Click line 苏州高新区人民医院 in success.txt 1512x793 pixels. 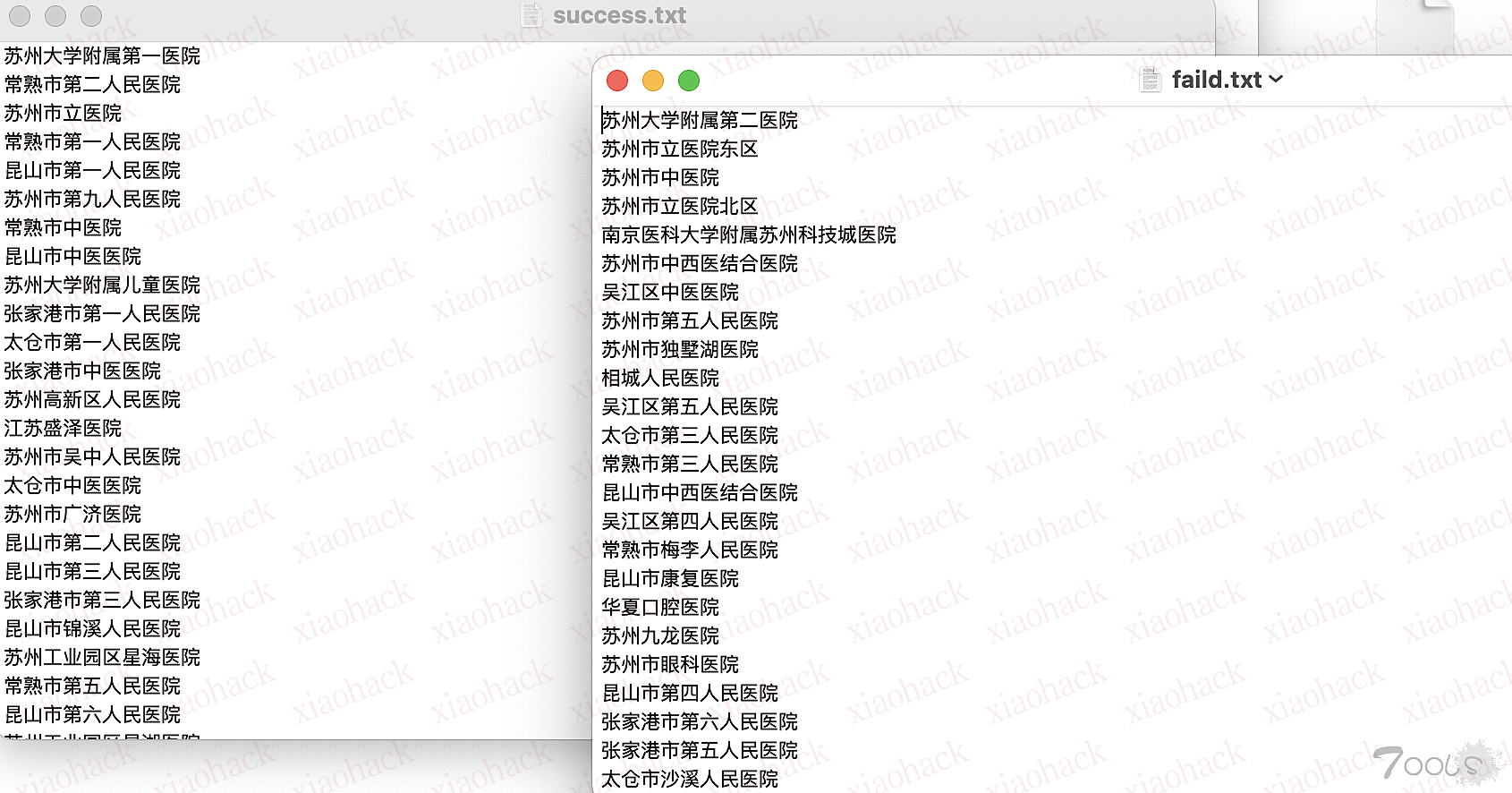(92, 399)
